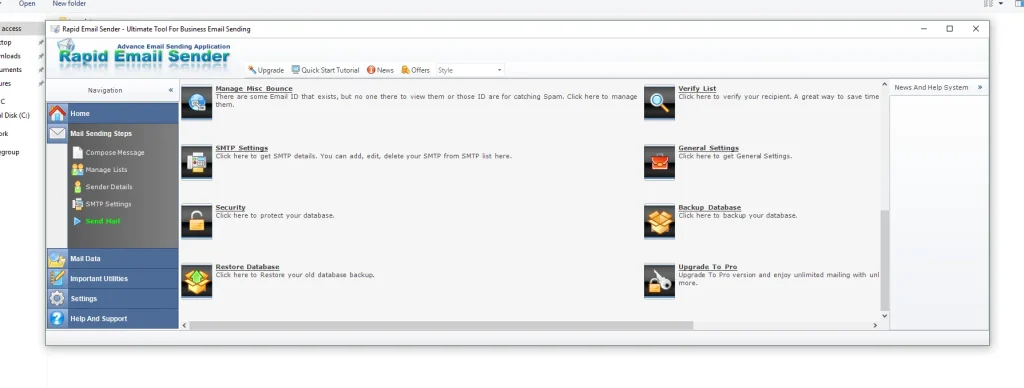Screen dimensions: 1024x388
Task: Click the SMTP Settings server icon
Action: point(197,161)
